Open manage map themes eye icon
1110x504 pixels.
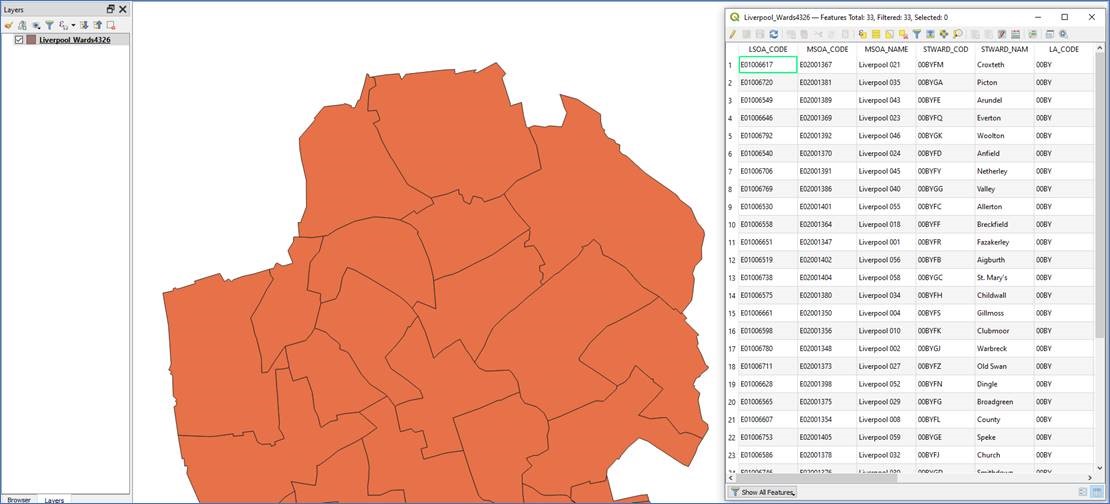36,25
